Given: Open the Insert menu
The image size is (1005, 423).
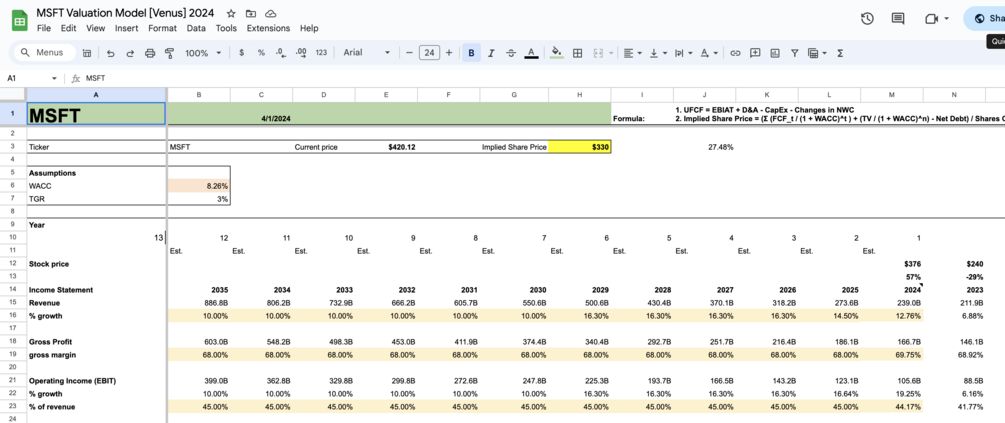Looking at the screenshot, I should coord(126,28).
